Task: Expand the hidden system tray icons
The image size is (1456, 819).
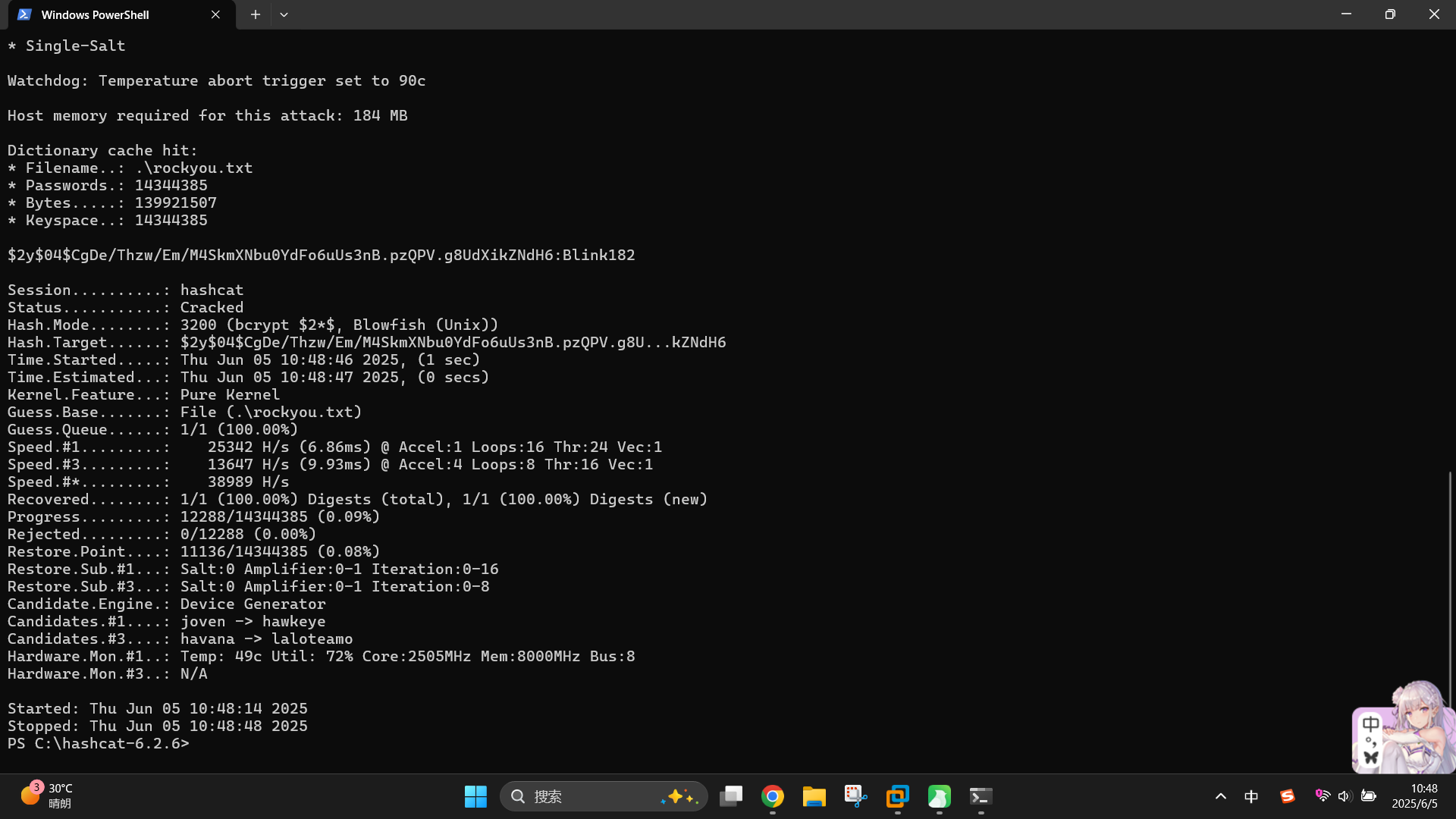Action: pos(1221,796)
